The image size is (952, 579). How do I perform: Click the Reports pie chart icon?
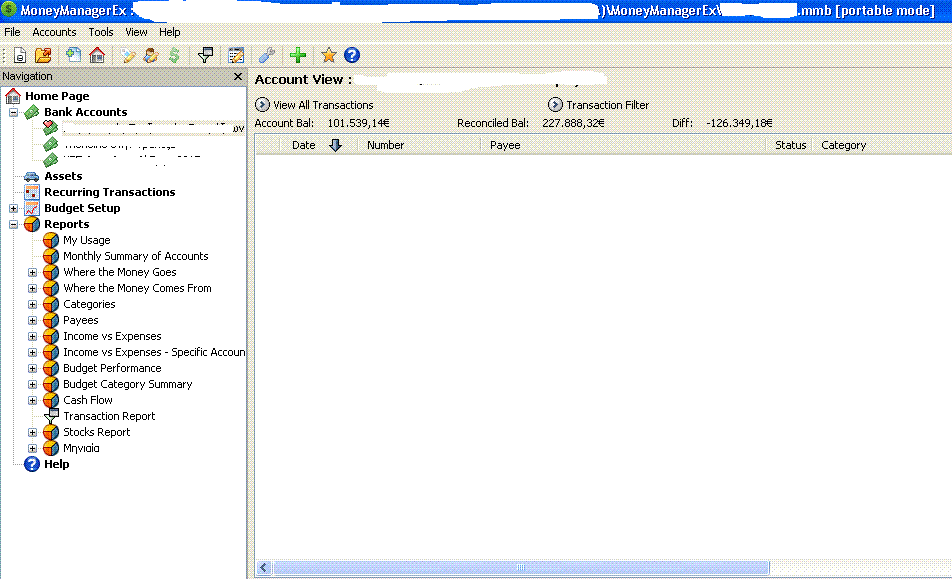[32, 225]
